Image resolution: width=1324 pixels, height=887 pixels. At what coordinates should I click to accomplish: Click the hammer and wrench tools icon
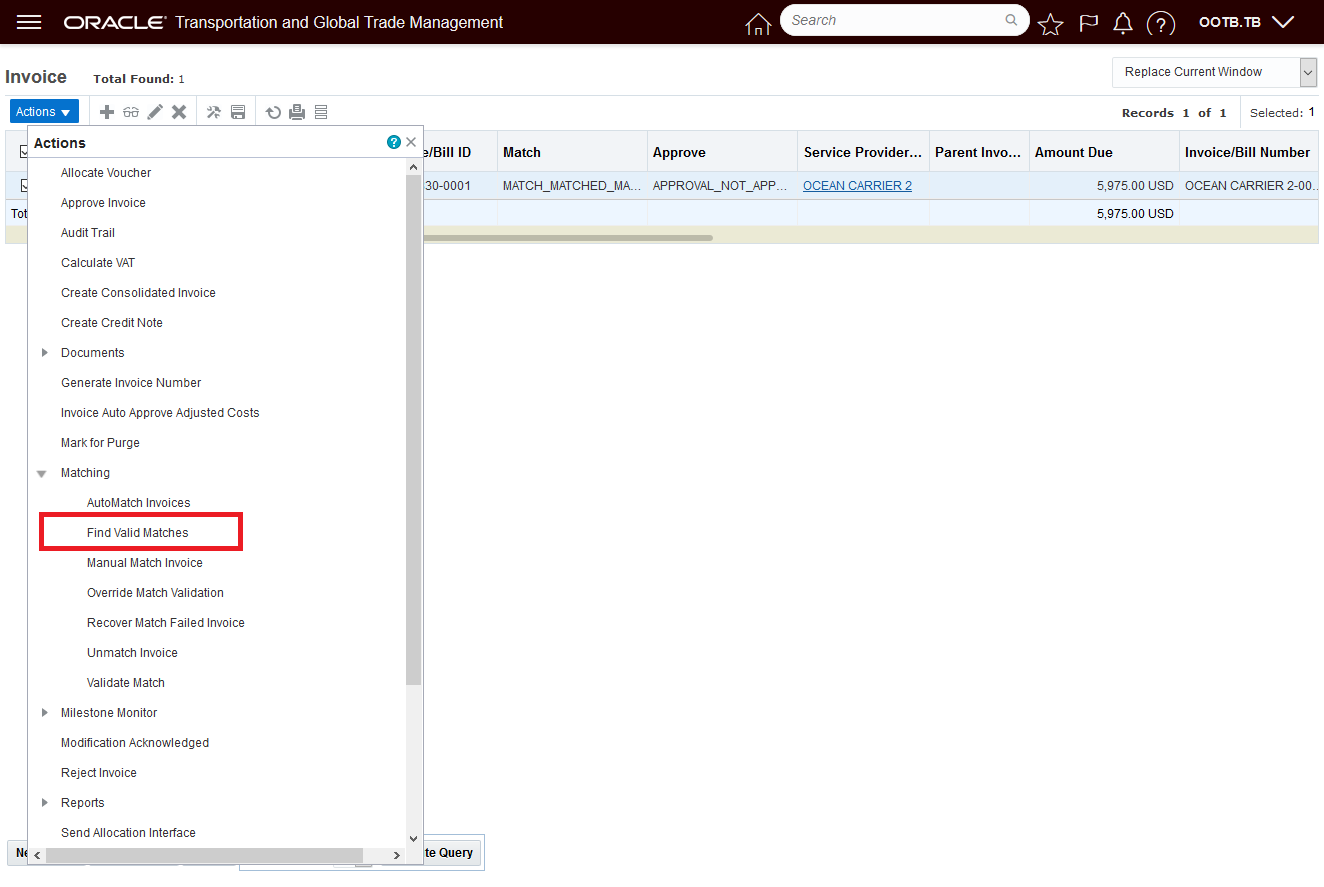tap(214, 112)
